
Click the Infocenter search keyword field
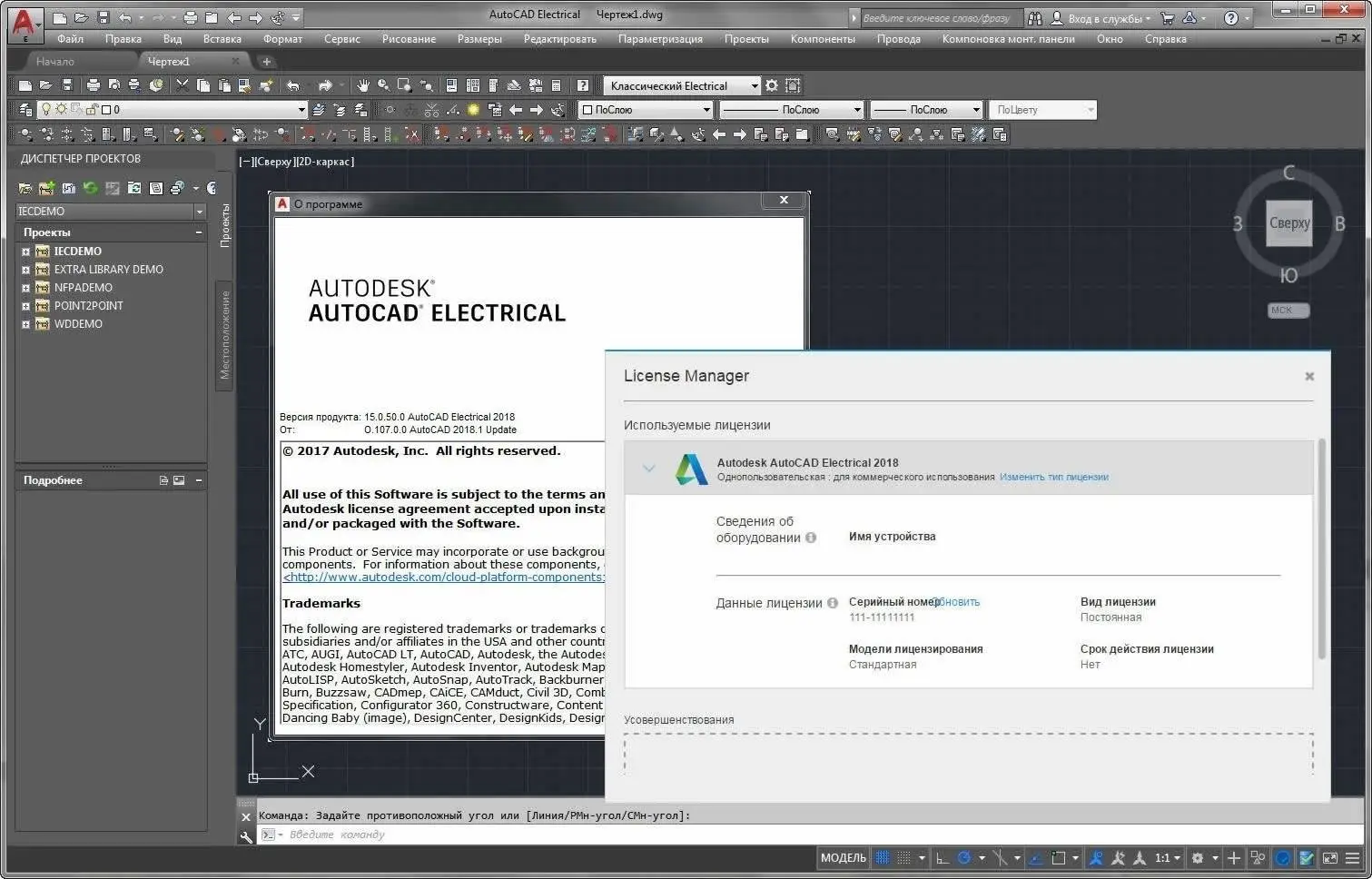(x=942, y=18)
